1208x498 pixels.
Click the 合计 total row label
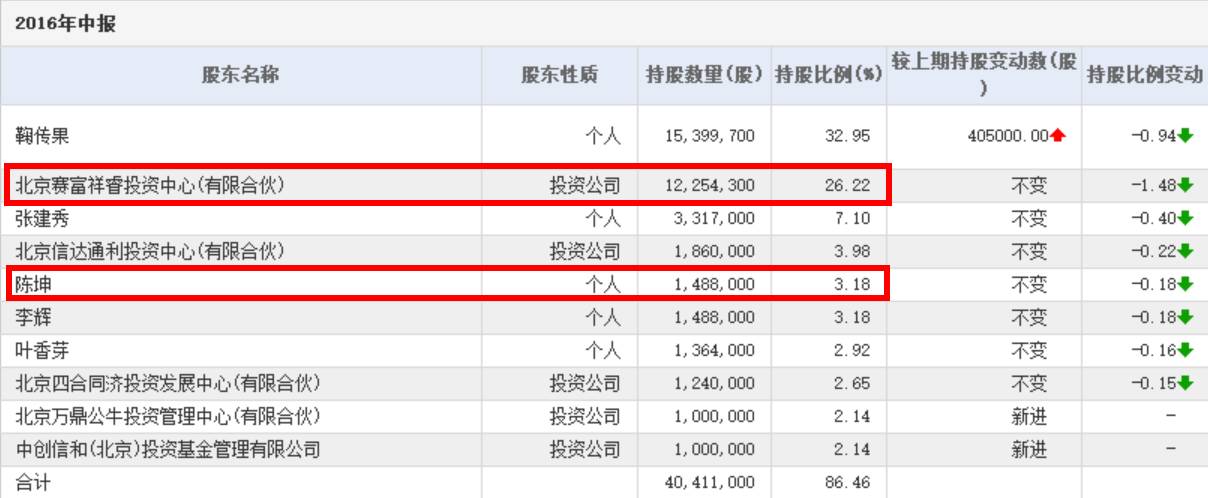pos(32,482)
